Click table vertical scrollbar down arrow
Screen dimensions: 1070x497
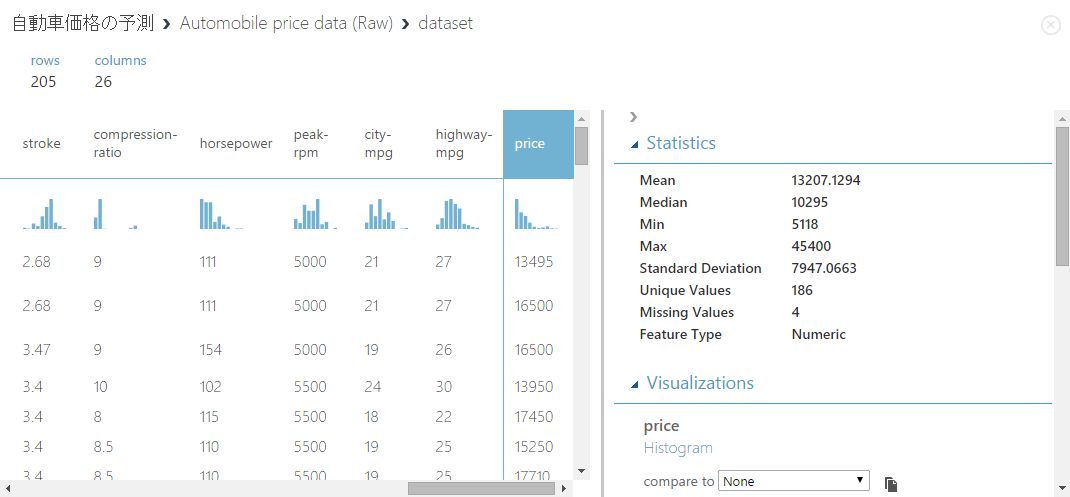pyautogui.click(x=580, y=469)
